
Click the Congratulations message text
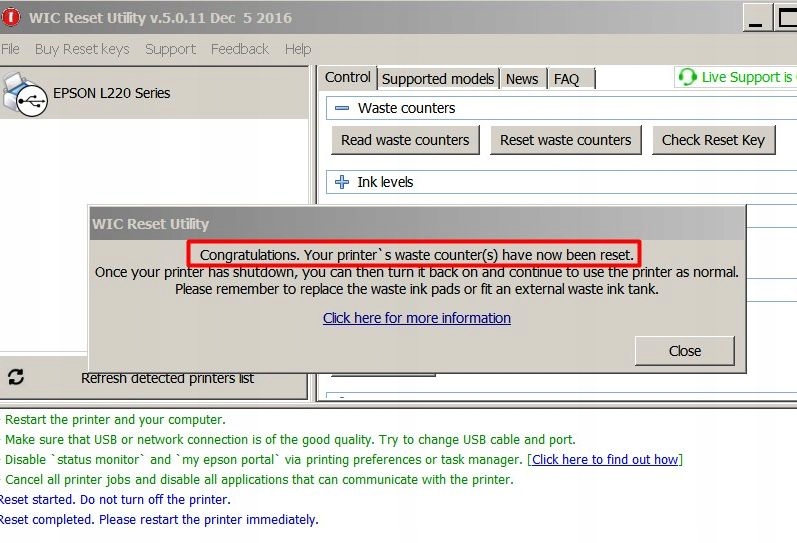(x=417, y=255)
